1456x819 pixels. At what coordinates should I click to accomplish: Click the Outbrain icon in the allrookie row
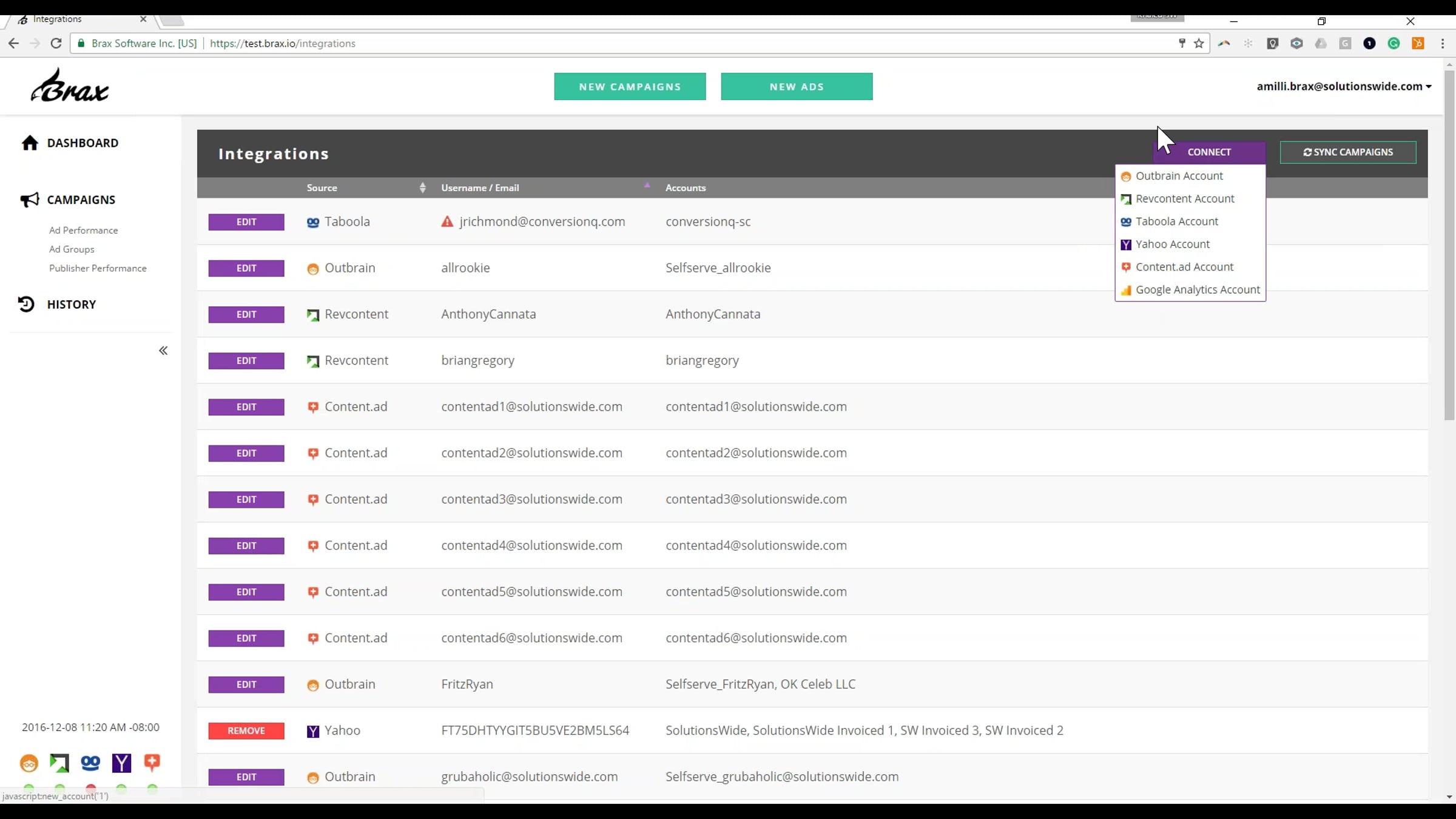(313, 269)
